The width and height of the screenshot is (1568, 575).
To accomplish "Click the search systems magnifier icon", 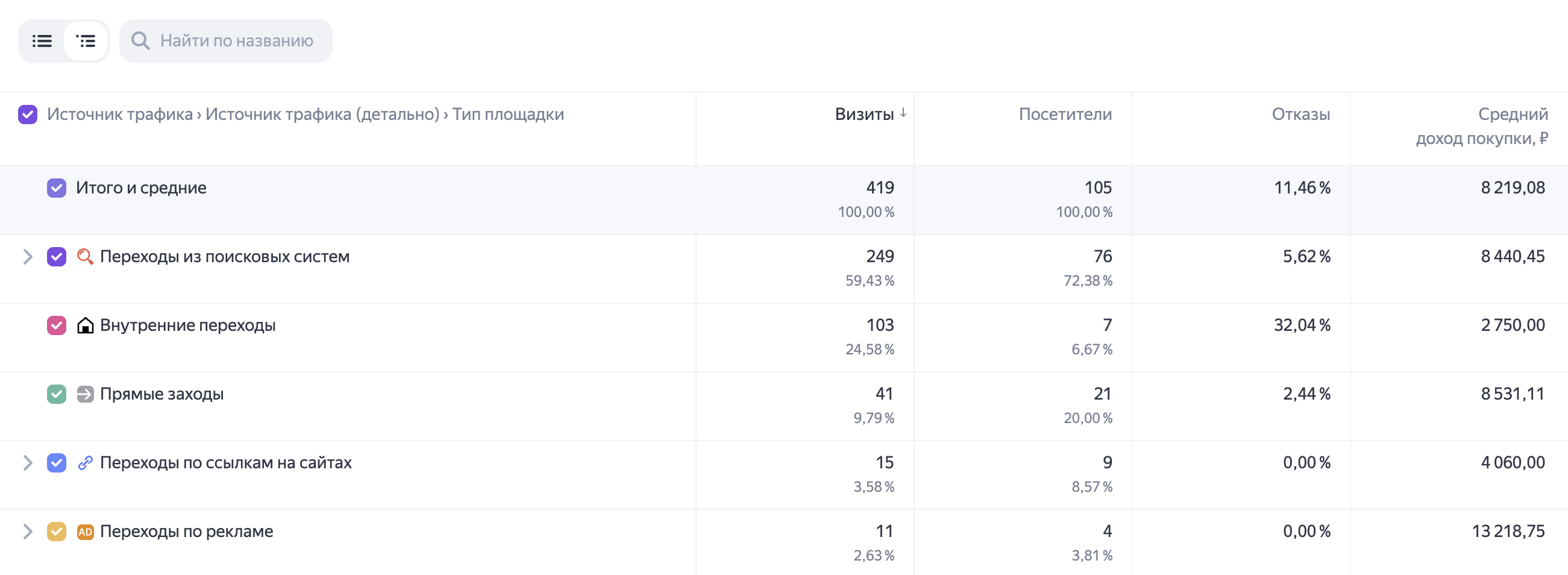I will (x=85, y=256).
